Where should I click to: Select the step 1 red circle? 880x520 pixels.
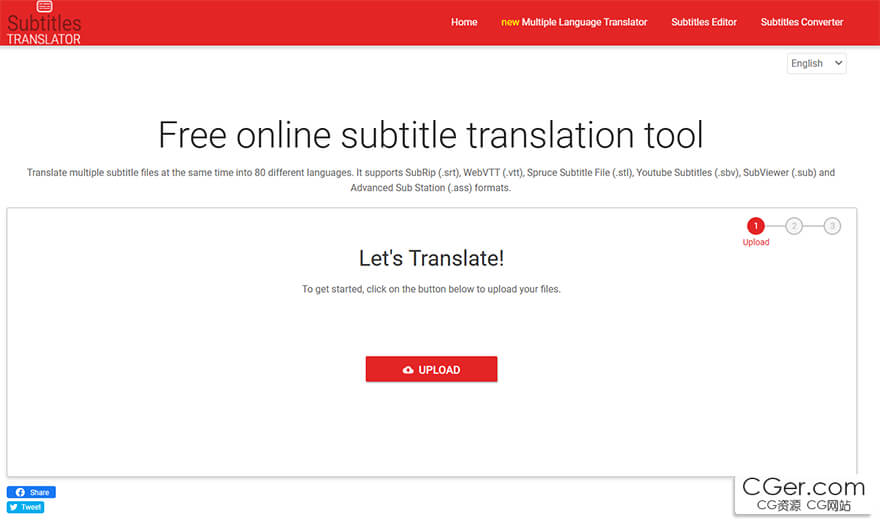pyautogui.click(x=756, y=226)
